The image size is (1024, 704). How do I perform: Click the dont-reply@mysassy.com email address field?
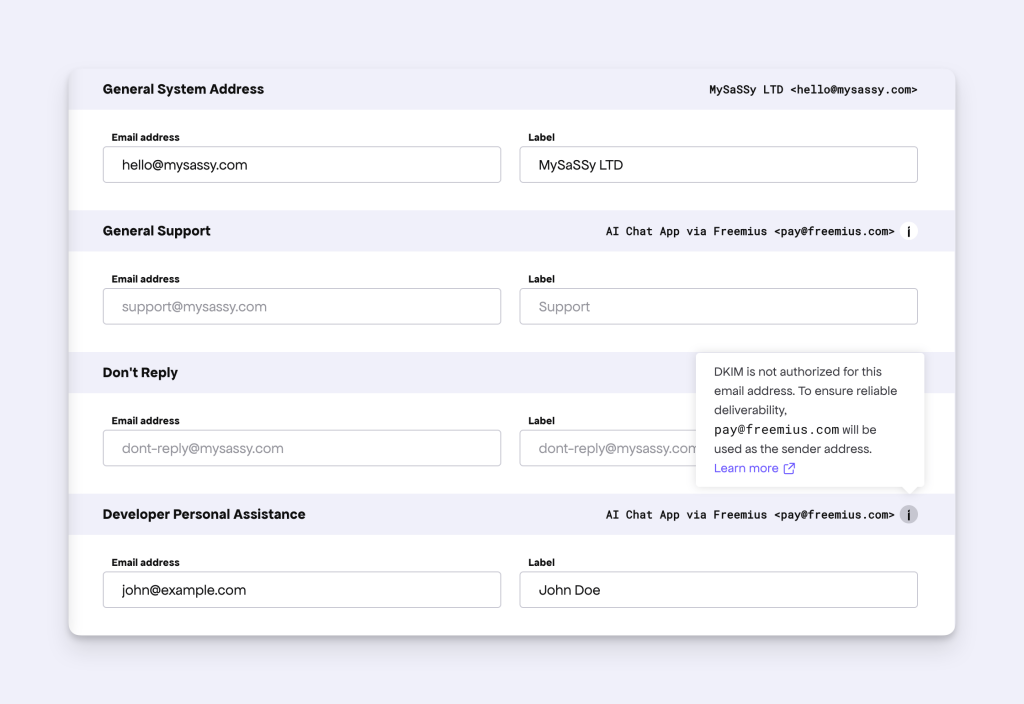(x=301, y=448)
